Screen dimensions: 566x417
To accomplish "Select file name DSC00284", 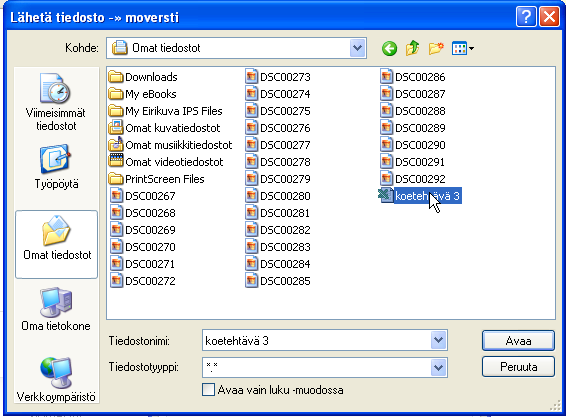I will [x=285, y=264].
